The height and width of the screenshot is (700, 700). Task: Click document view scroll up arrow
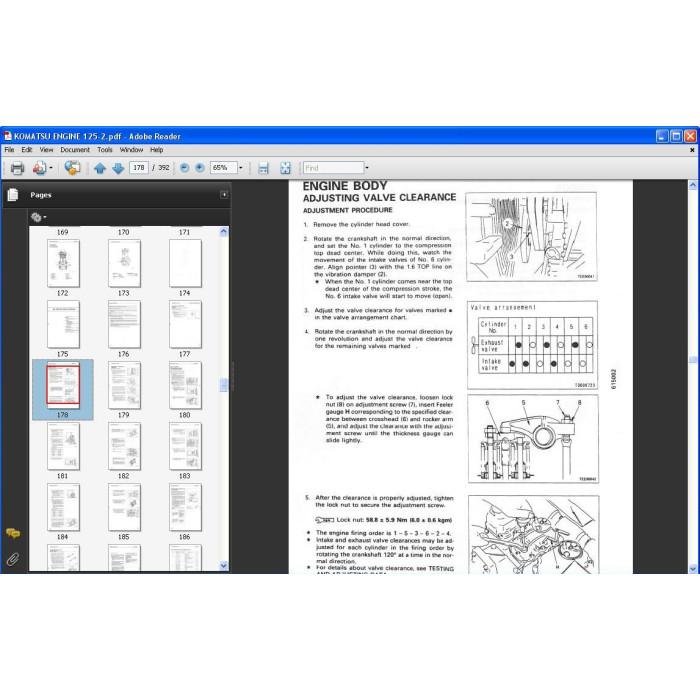pos(692,184)
